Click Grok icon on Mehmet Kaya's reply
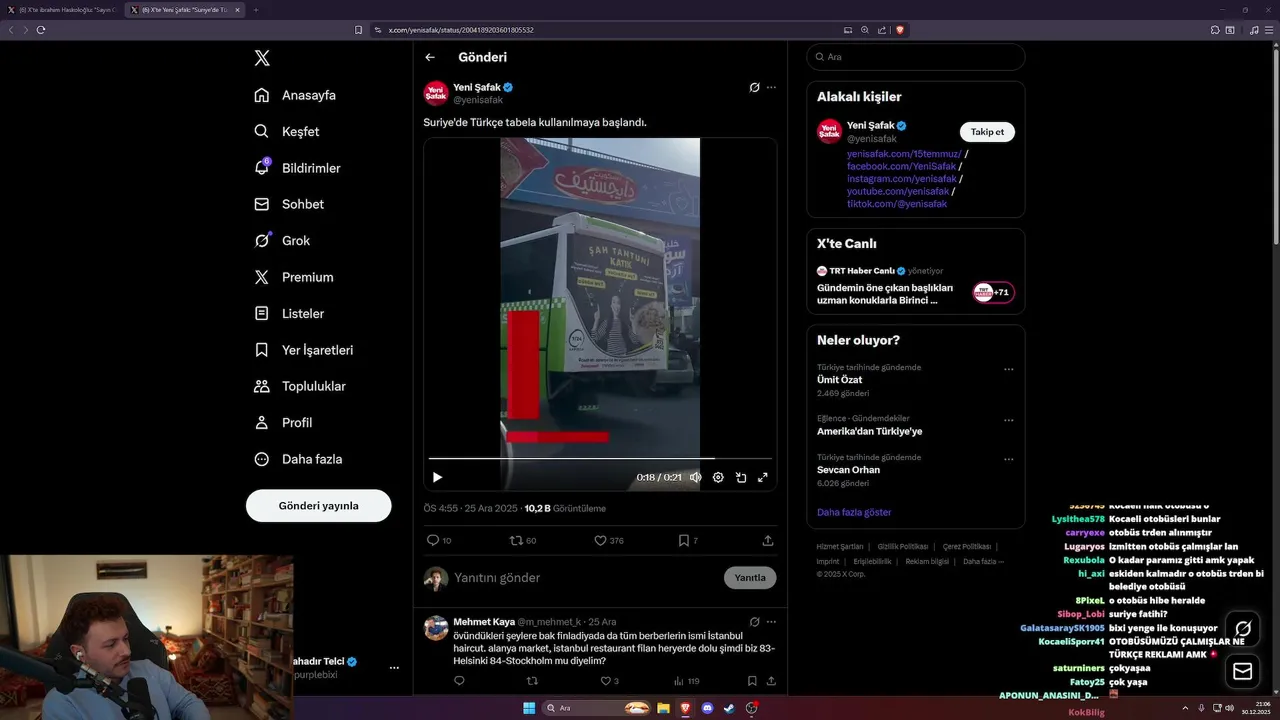 755,622
